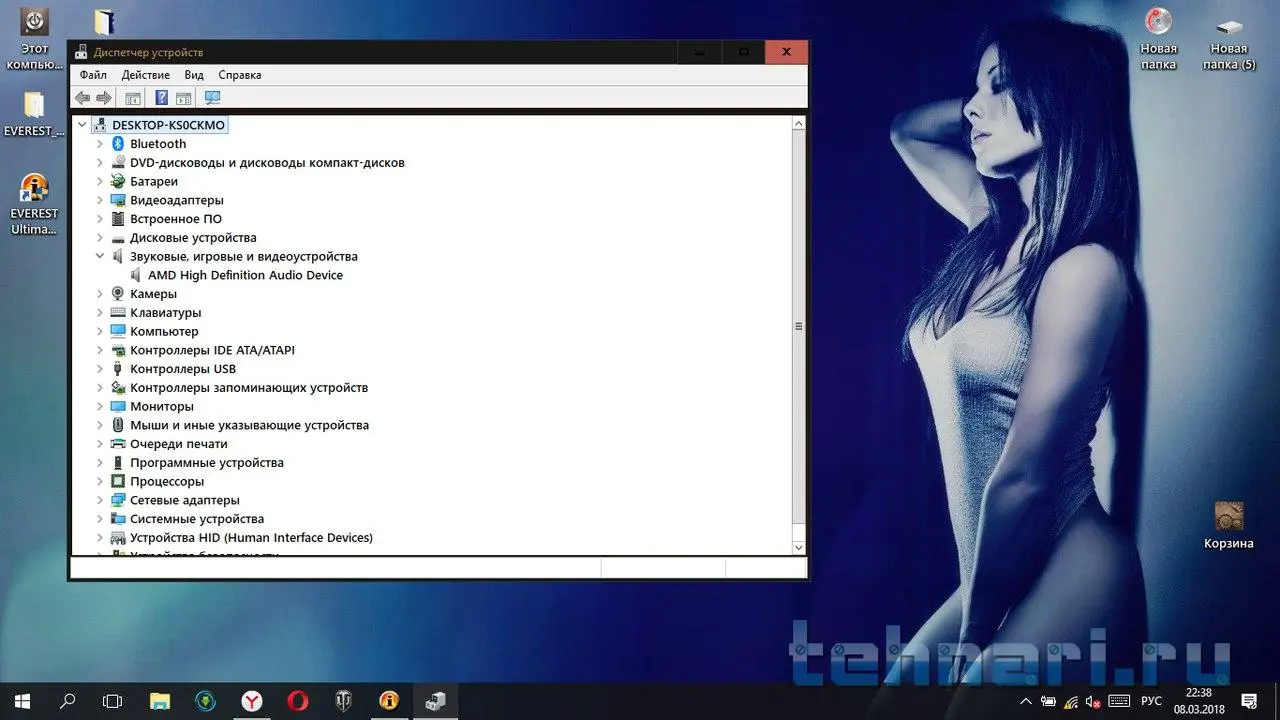Click the device list scrollbar up arrow
This screenshot has width=1280, height=720.
798,123
